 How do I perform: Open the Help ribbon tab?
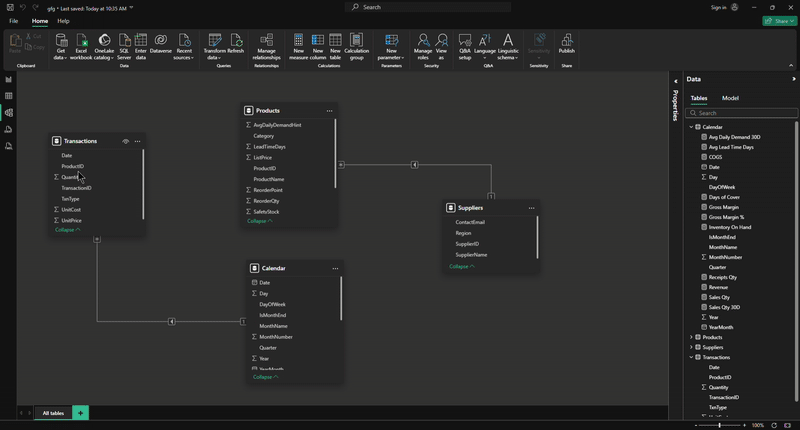(x=63, y=21)
